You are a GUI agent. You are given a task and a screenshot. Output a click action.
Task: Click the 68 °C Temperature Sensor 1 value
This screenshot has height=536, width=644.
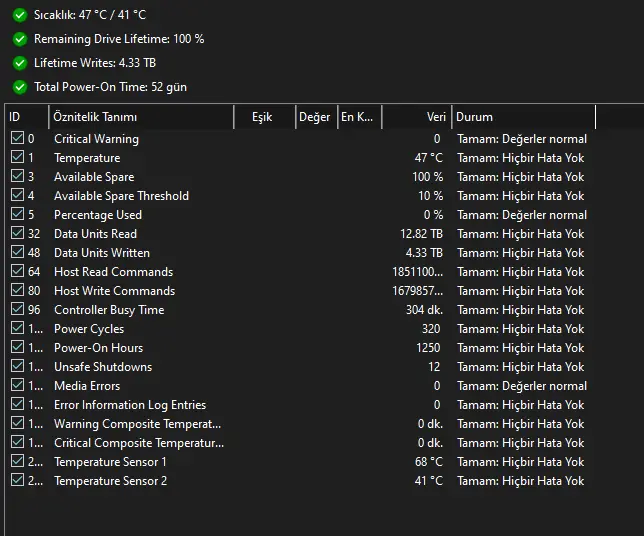tap(429, 462)
